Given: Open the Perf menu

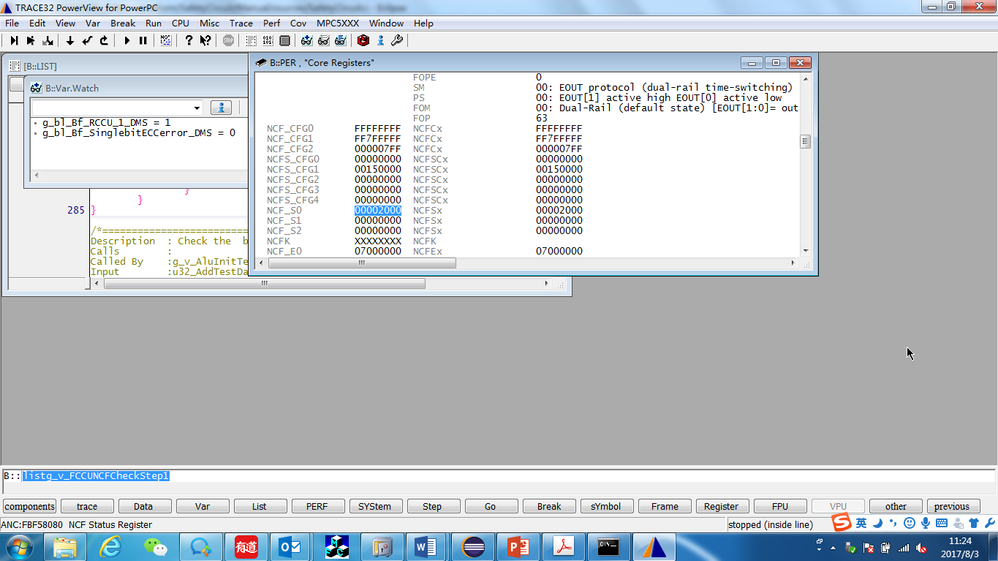Looking at the screenshot, I should 271,23.
